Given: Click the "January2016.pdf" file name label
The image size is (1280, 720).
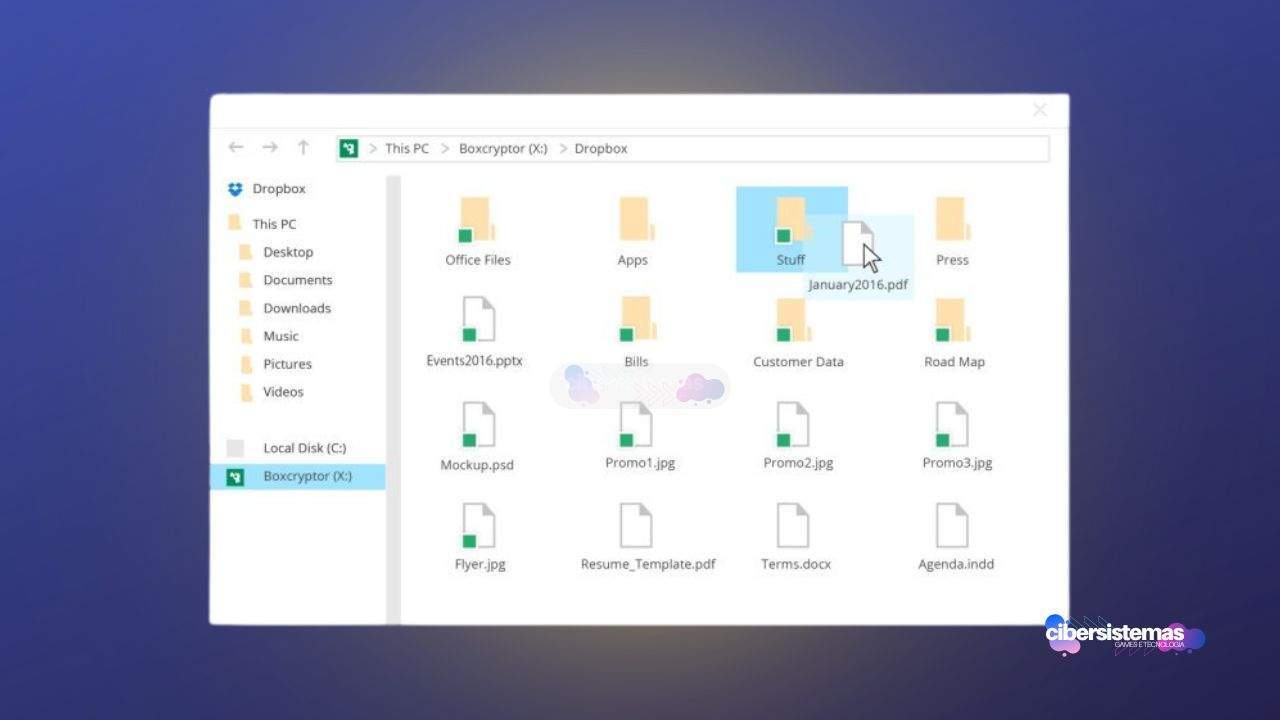Looking at the screenshot, I should 859,285.
